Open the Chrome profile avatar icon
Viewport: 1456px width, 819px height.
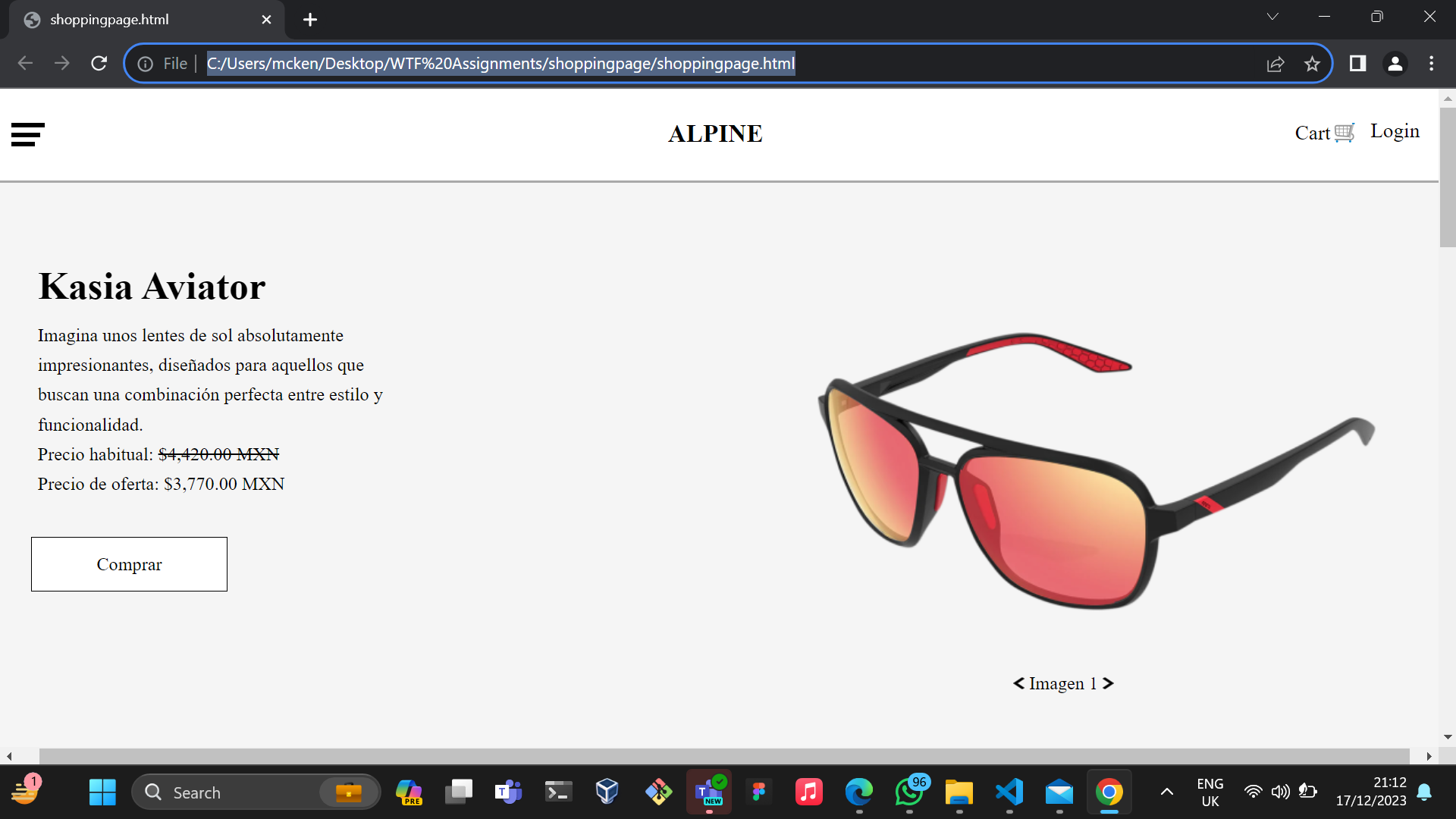pos(1395,64)
